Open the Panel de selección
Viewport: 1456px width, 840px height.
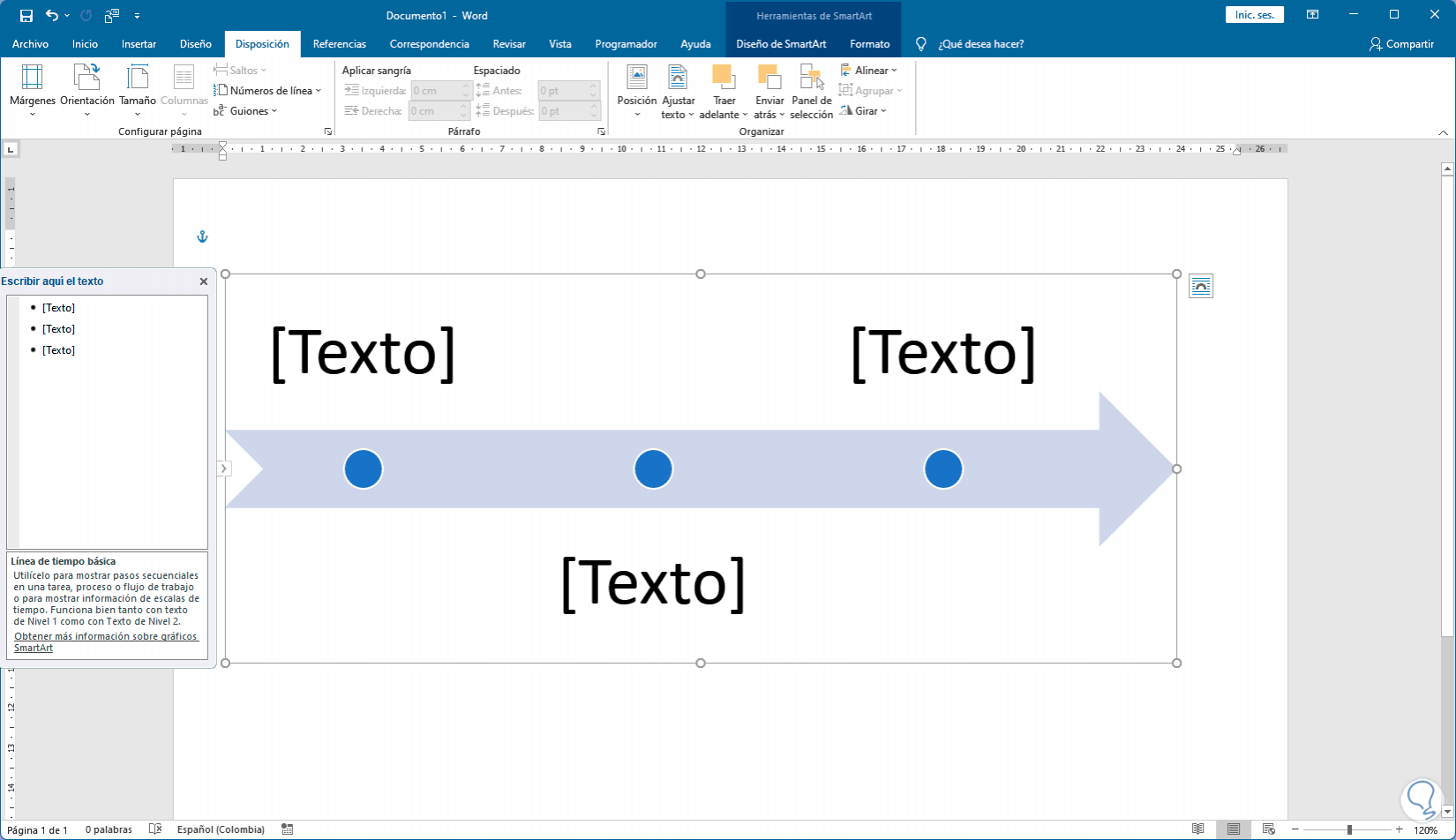pyautogui.click(x=812, y=90)
